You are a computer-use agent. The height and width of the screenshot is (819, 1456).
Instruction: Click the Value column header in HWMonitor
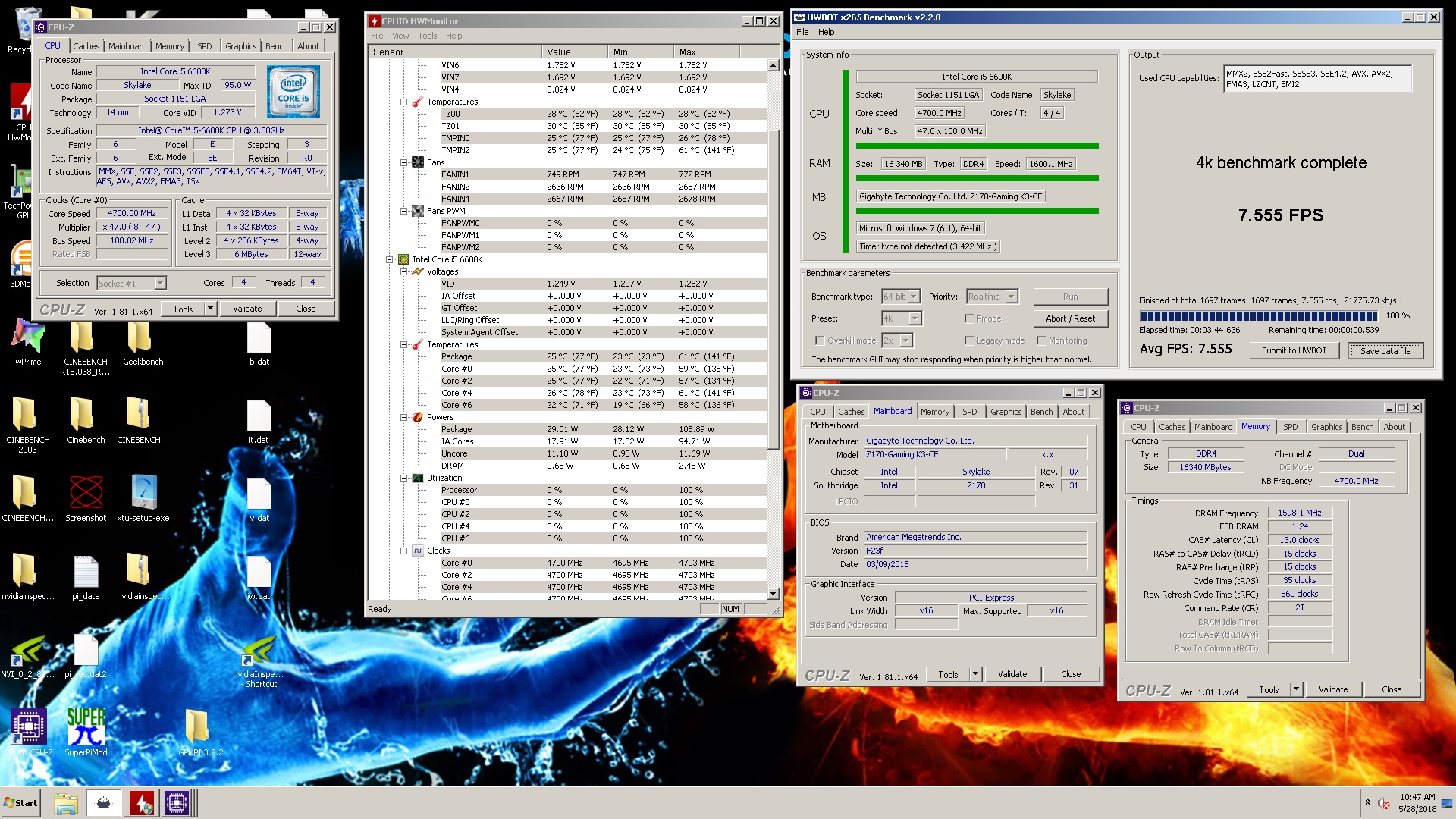click(574, 52)
